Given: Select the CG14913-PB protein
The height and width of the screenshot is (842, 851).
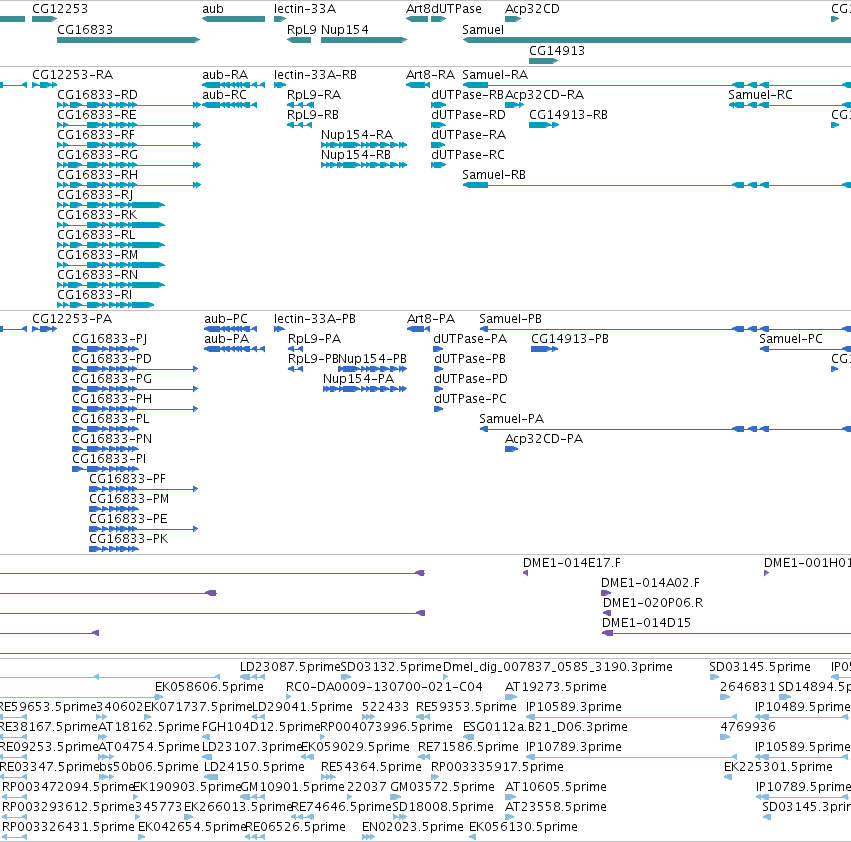Looking at the screenshot, I should tap(570, 339).
